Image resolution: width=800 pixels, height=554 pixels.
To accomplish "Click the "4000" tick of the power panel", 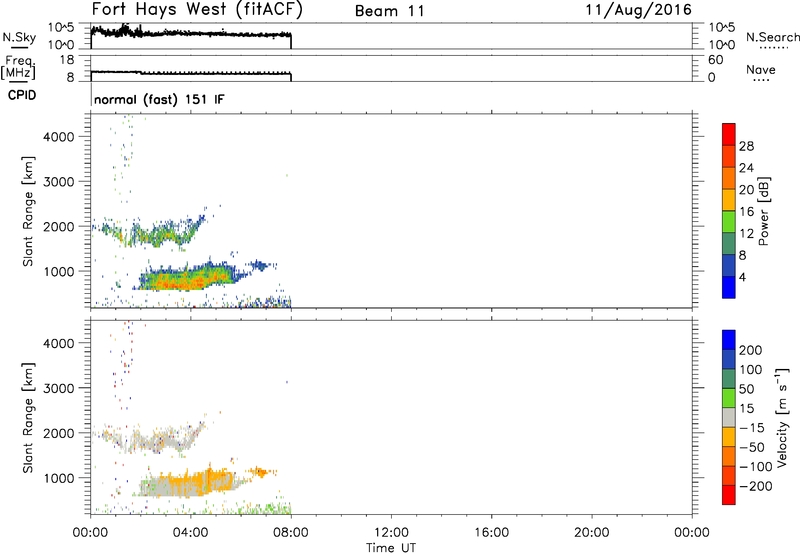I will 59,137.
